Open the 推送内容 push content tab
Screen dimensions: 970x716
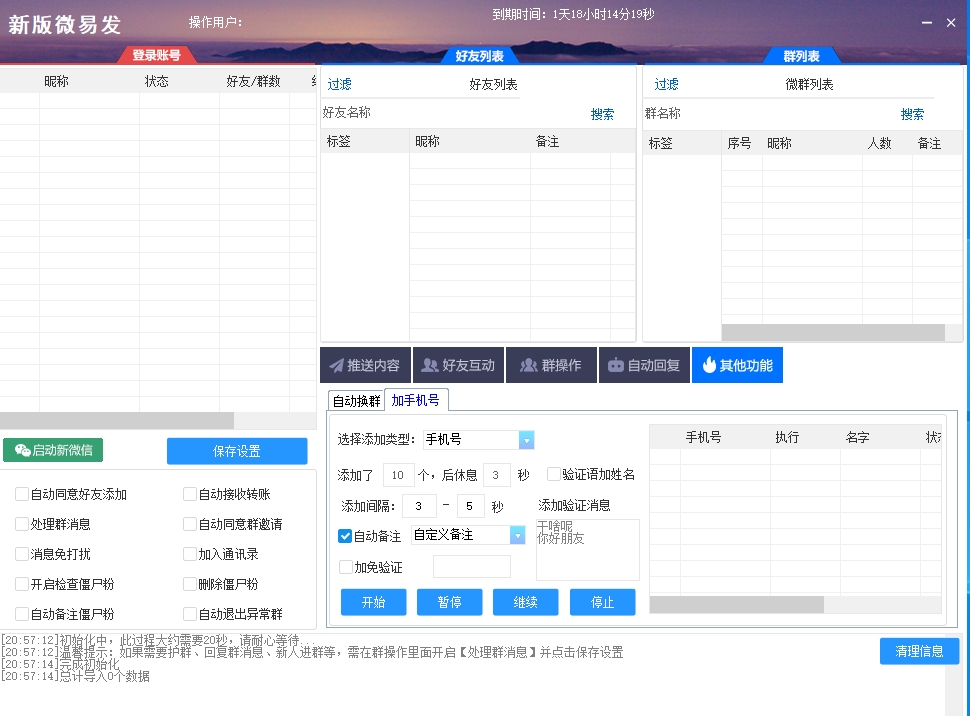tap(365, 365)
